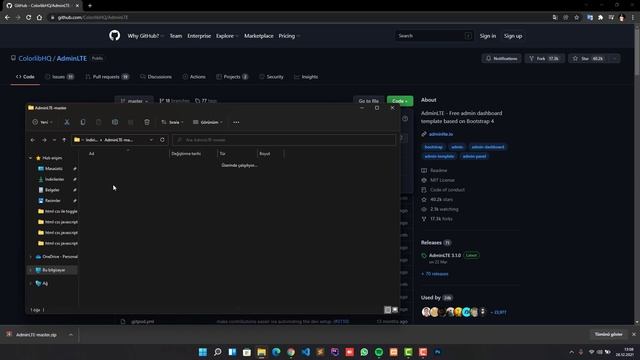The width and height of the screenshot is (640, 360).
Task: Click the Sign in link
Action: click(x=488, y=36)
